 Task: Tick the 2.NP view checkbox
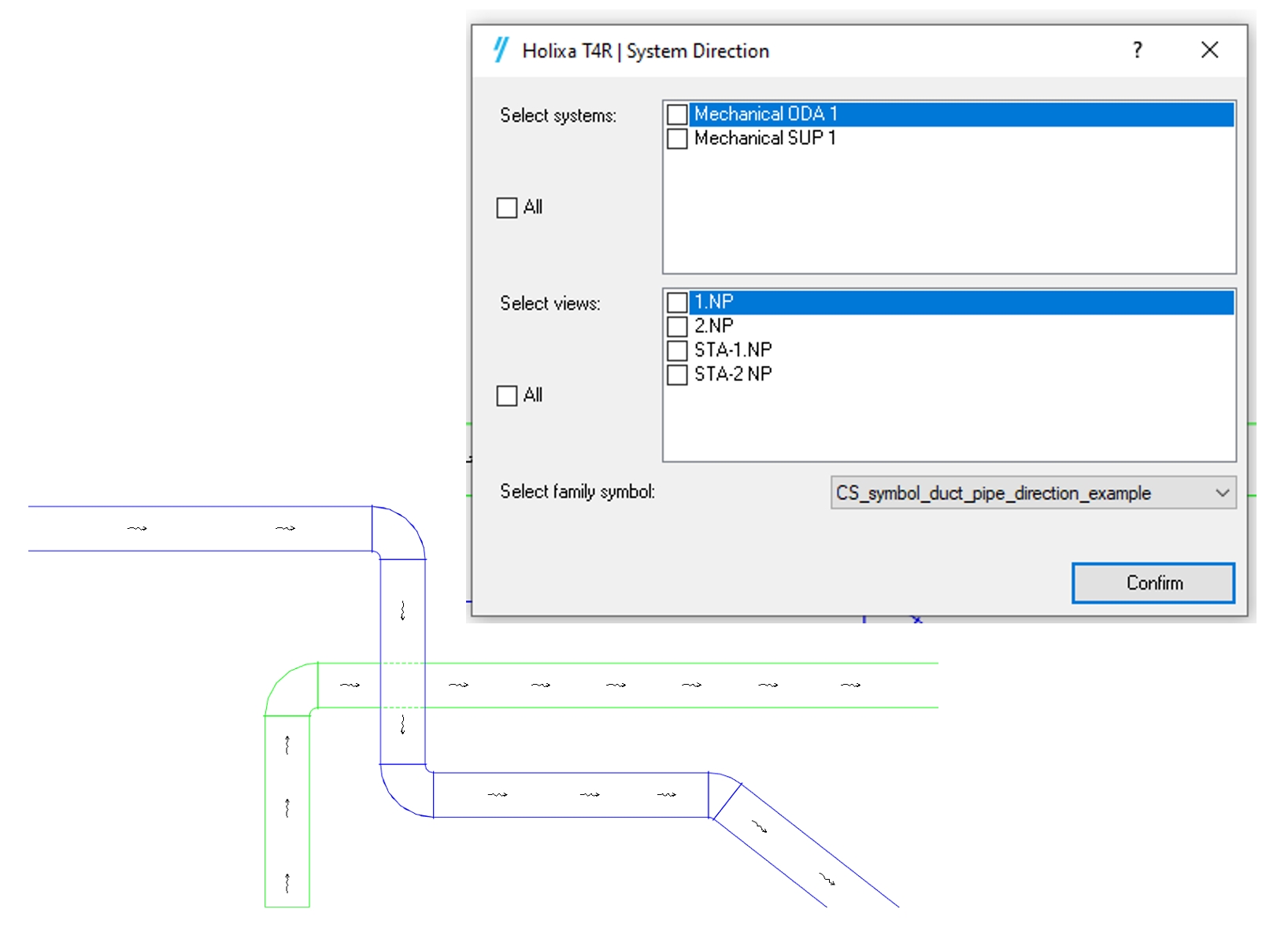pyautogui.click(x=677, y=327)
